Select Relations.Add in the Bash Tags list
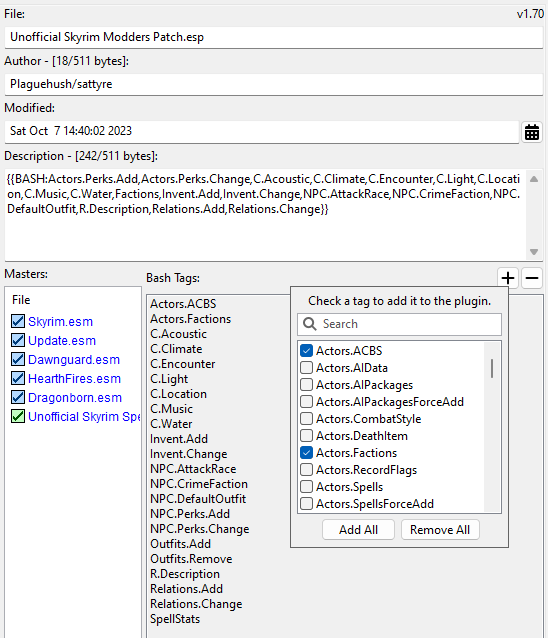 [x=186, y=589]
